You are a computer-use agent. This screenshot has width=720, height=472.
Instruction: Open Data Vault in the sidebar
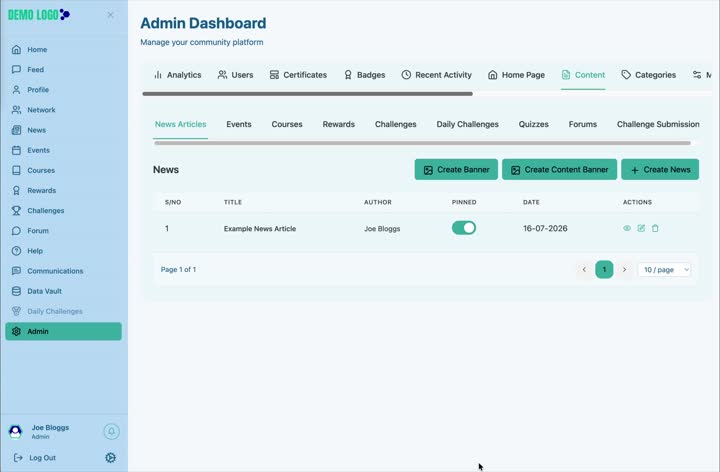63,291
